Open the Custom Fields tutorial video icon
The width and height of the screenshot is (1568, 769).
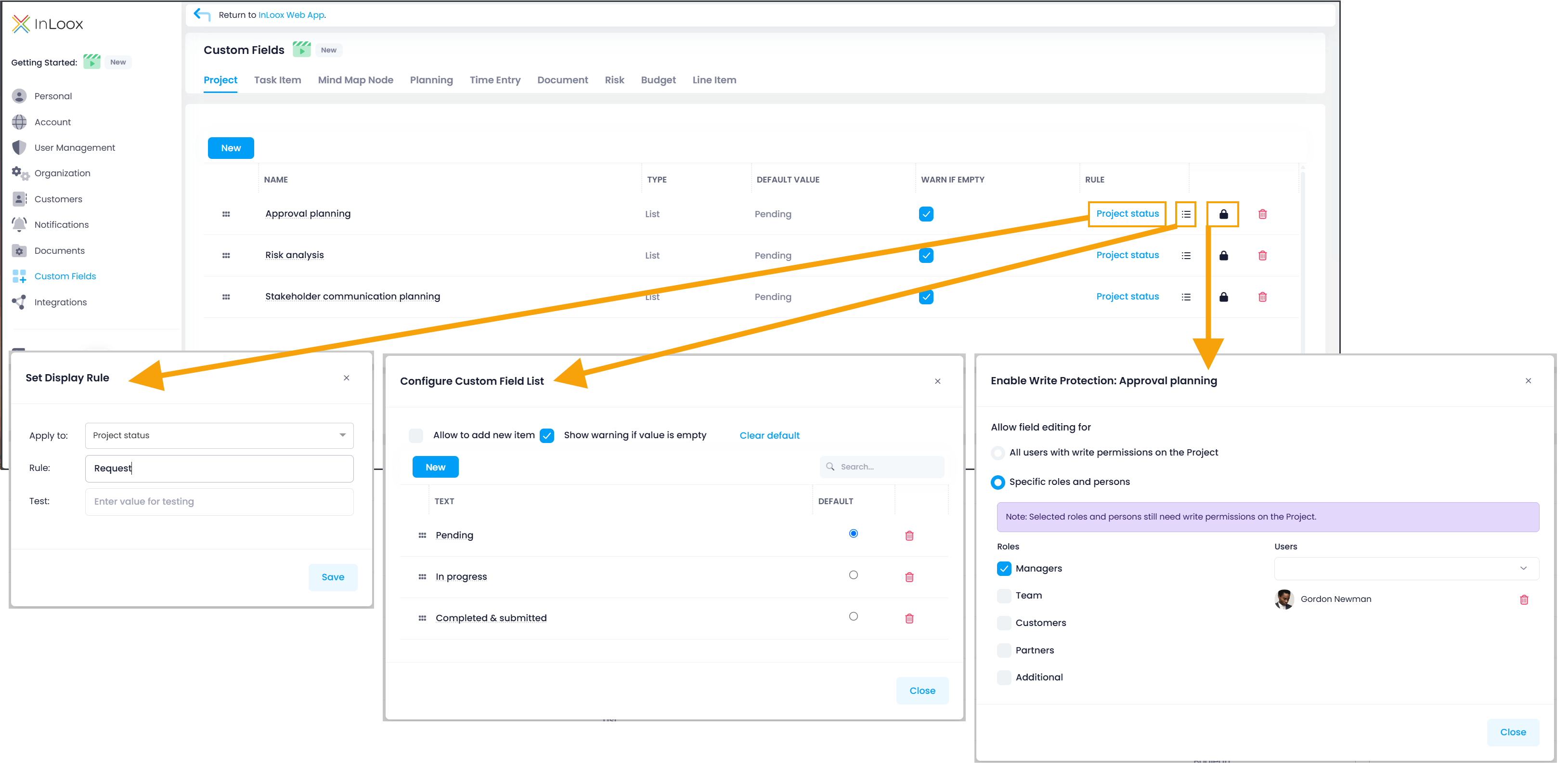coord(301,49)
